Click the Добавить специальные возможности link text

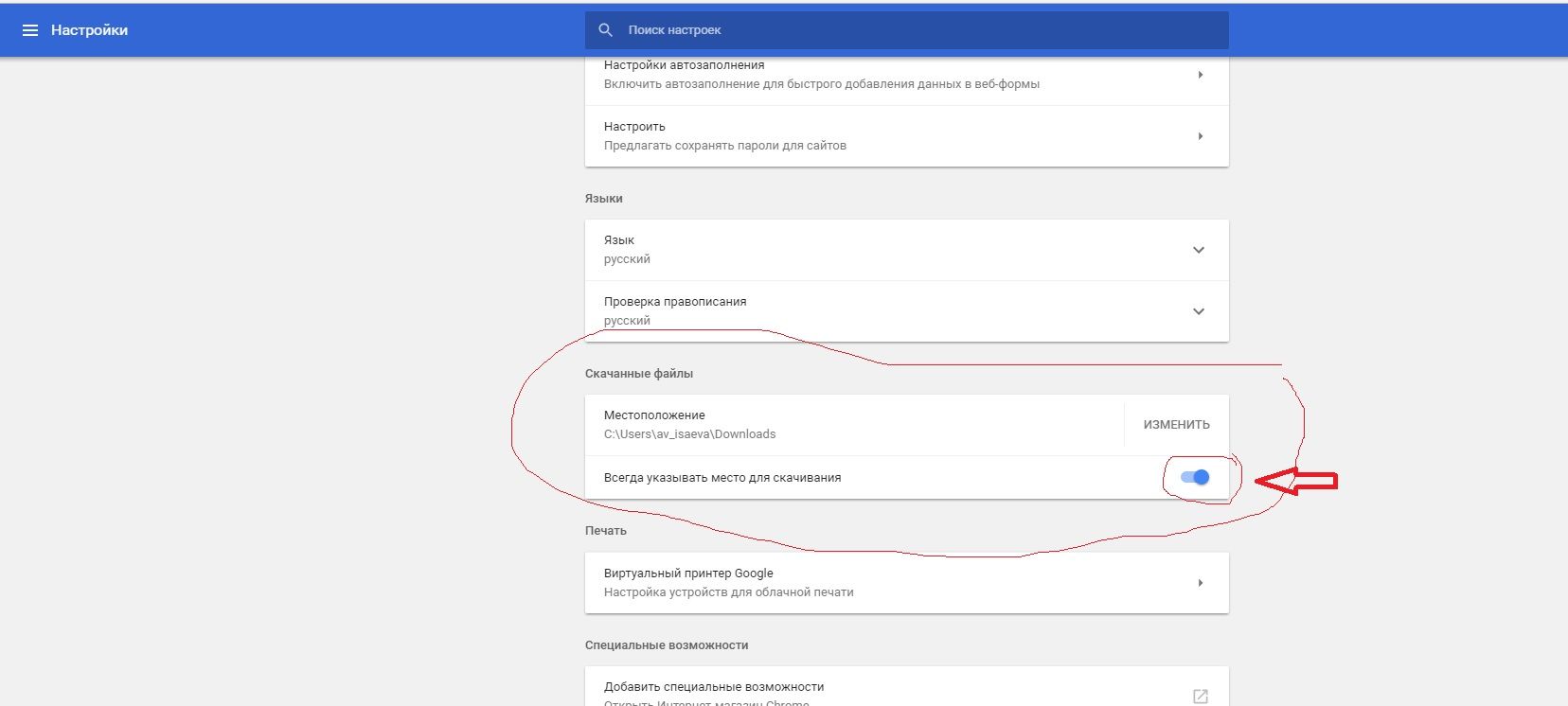(x=714, y=687)
